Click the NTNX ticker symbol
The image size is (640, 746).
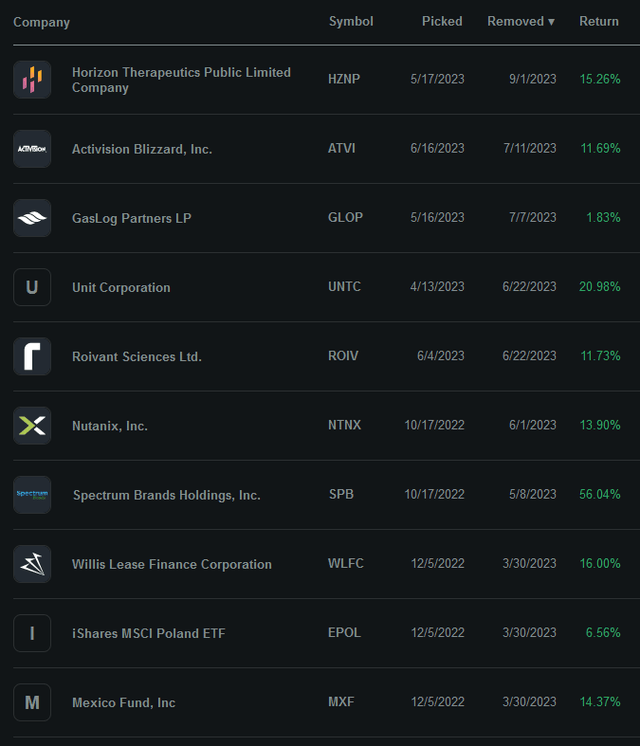tap(345, 425)
